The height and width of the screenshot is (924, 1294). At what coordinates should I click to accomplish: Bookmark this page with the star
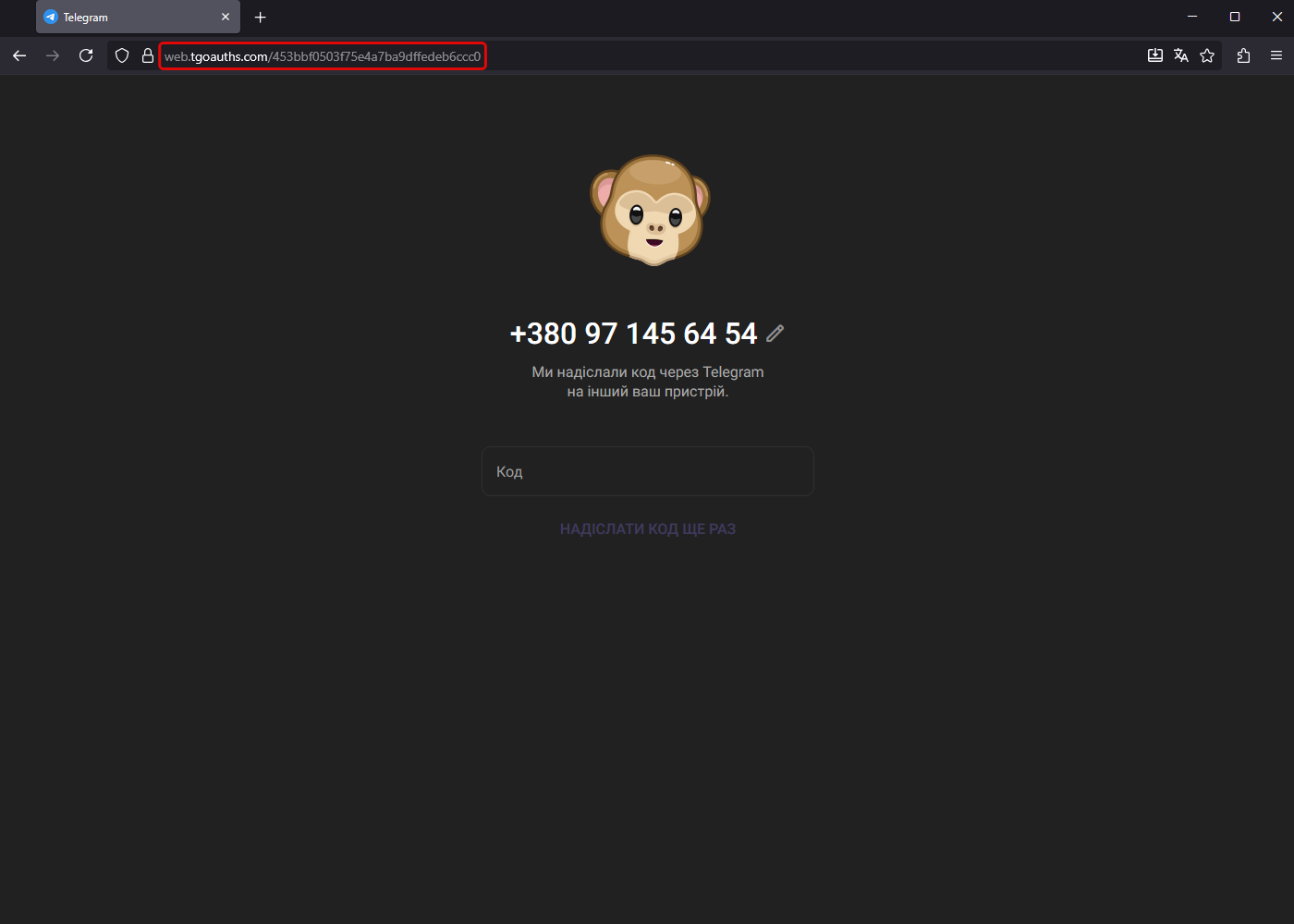[1207, 55]
